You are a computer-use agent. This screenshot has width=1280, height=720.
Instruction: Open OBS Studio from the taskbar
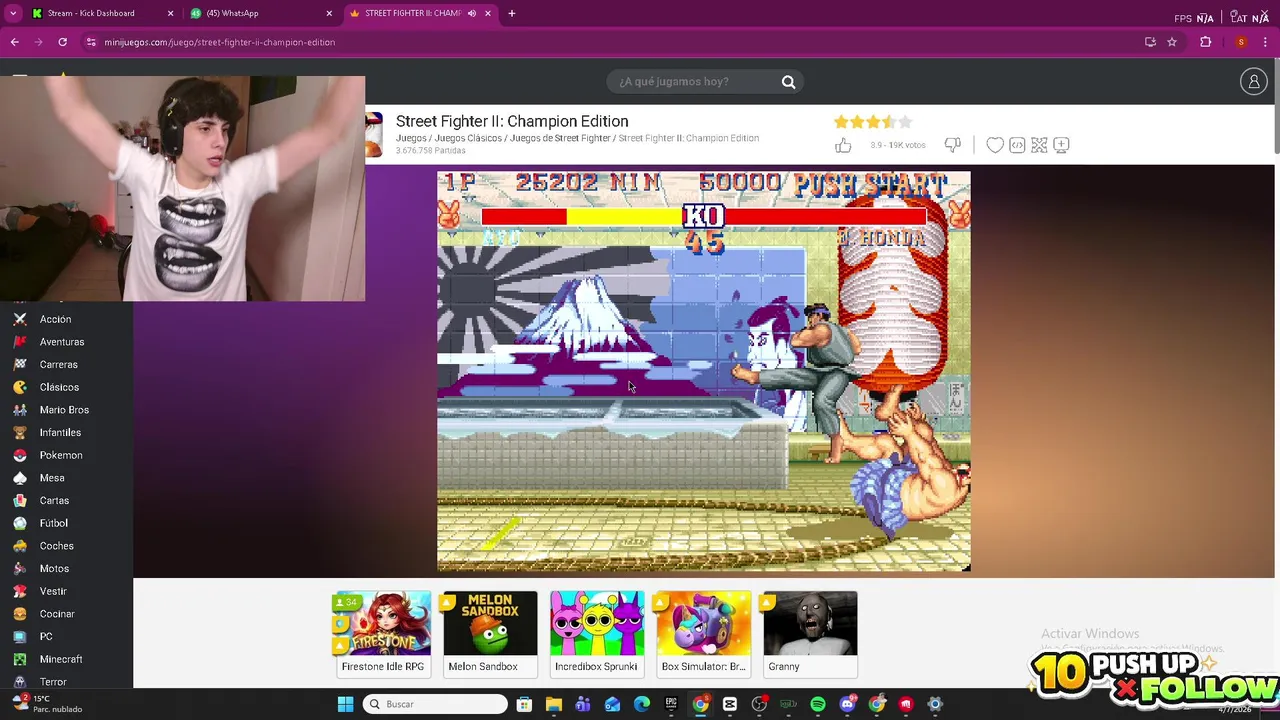[759, 704]
